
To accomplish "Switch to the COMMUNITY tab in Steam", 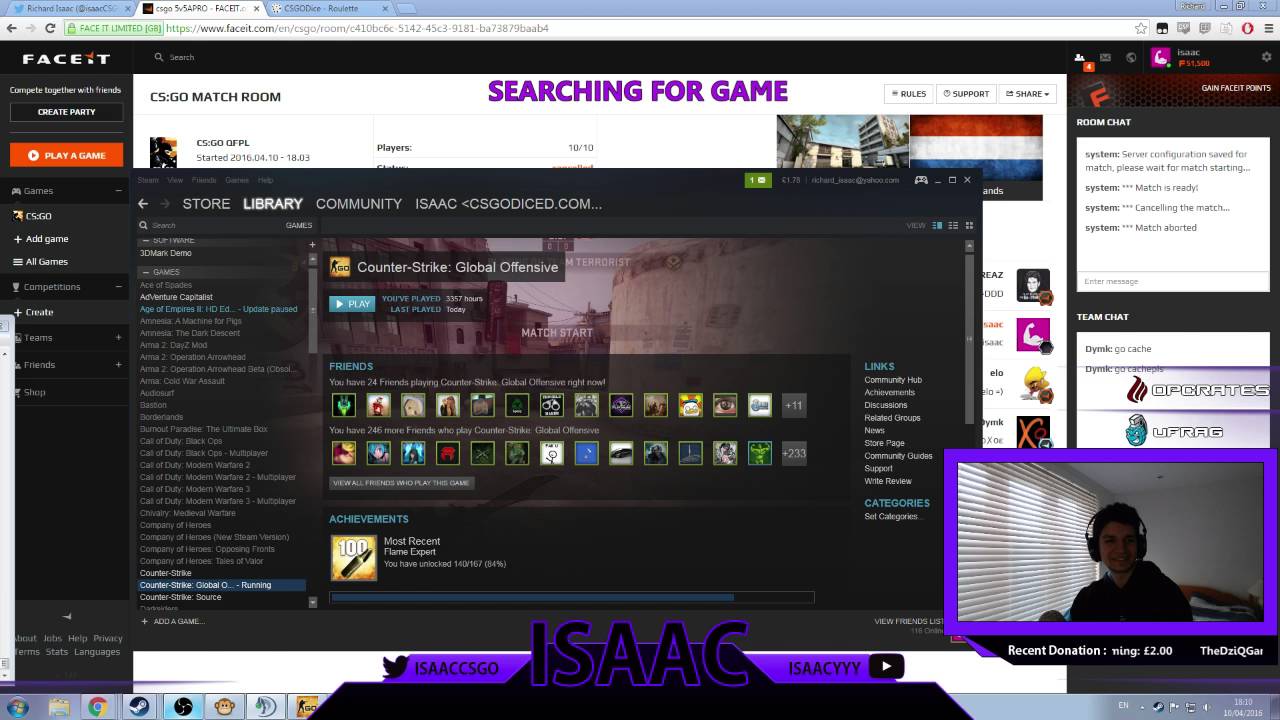I will click(x=359, y=203).
